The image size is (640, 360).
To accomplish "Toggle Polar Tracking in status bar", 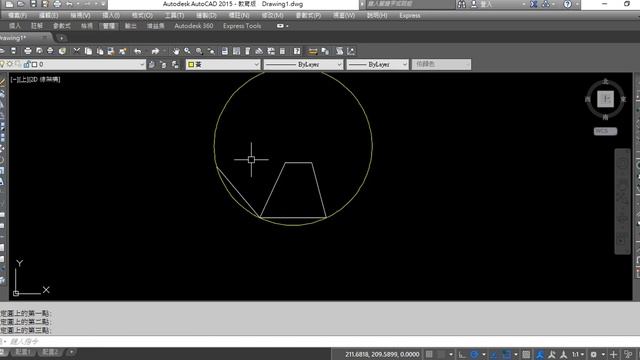I will click(474, 354).
